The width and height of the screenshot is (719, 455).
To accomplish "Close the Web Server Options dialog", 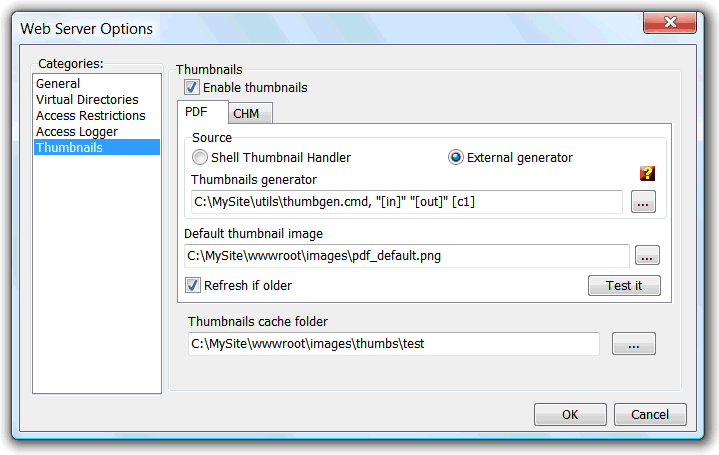I will [670, 22].
